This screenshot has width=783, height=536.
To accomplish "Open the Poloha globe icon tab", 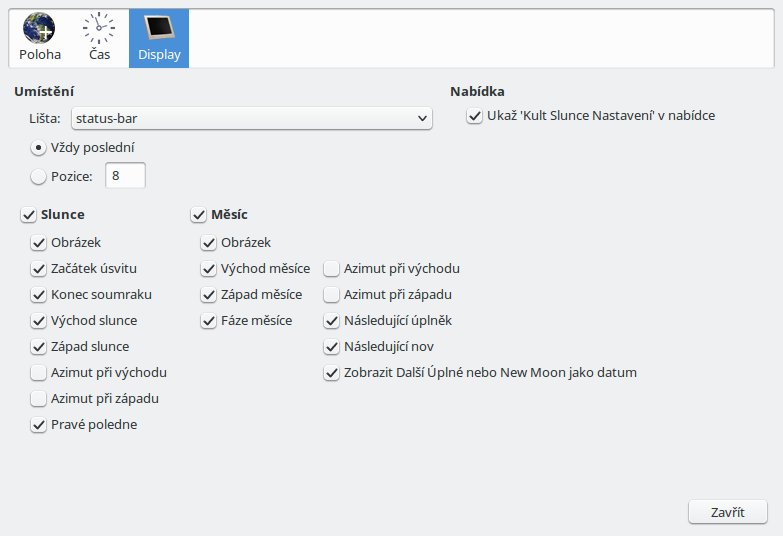I will (39, 38).
